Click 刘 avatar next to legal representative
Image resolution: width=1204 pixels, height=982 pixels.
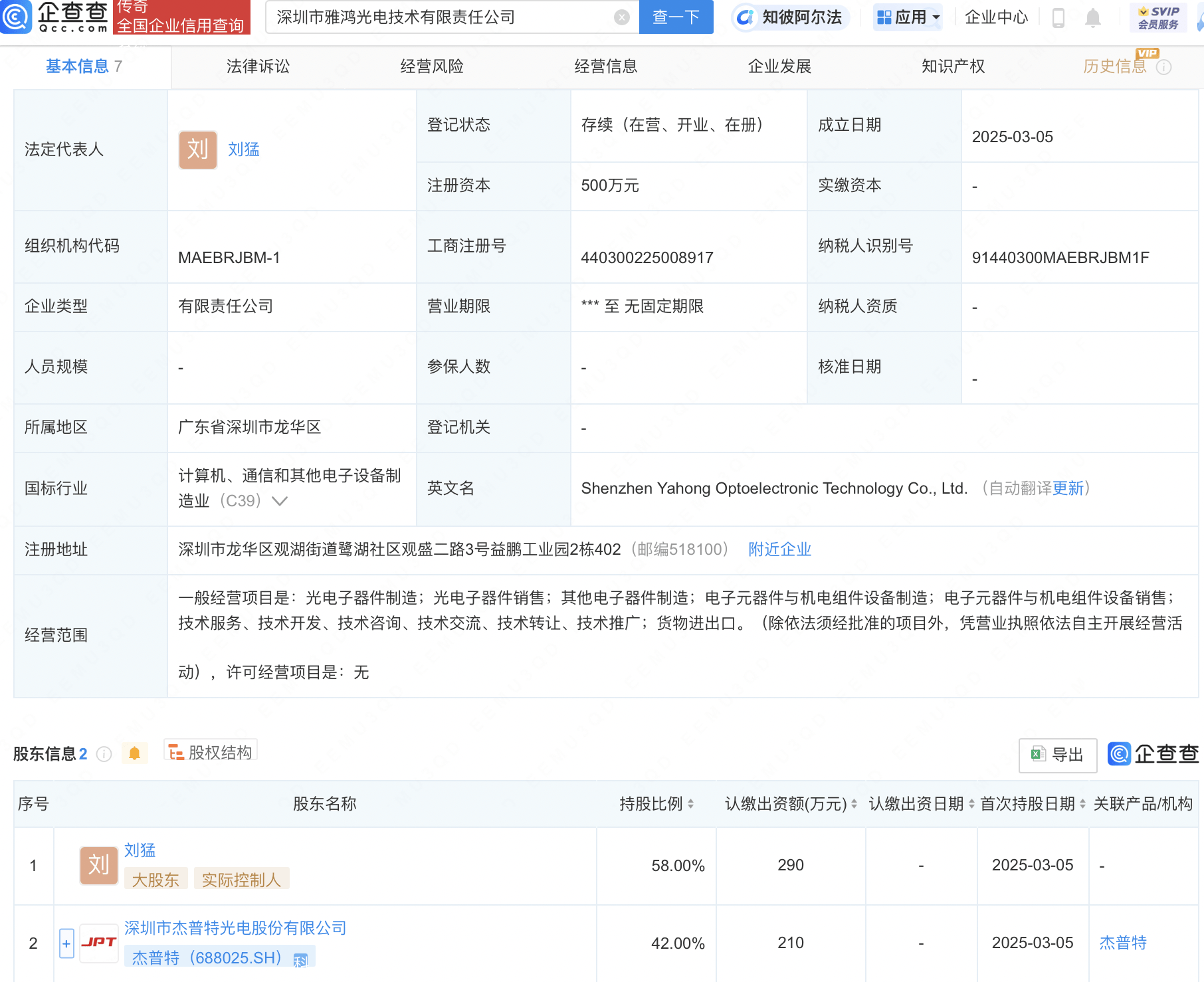pyautogui.click(x=198, y=149)
